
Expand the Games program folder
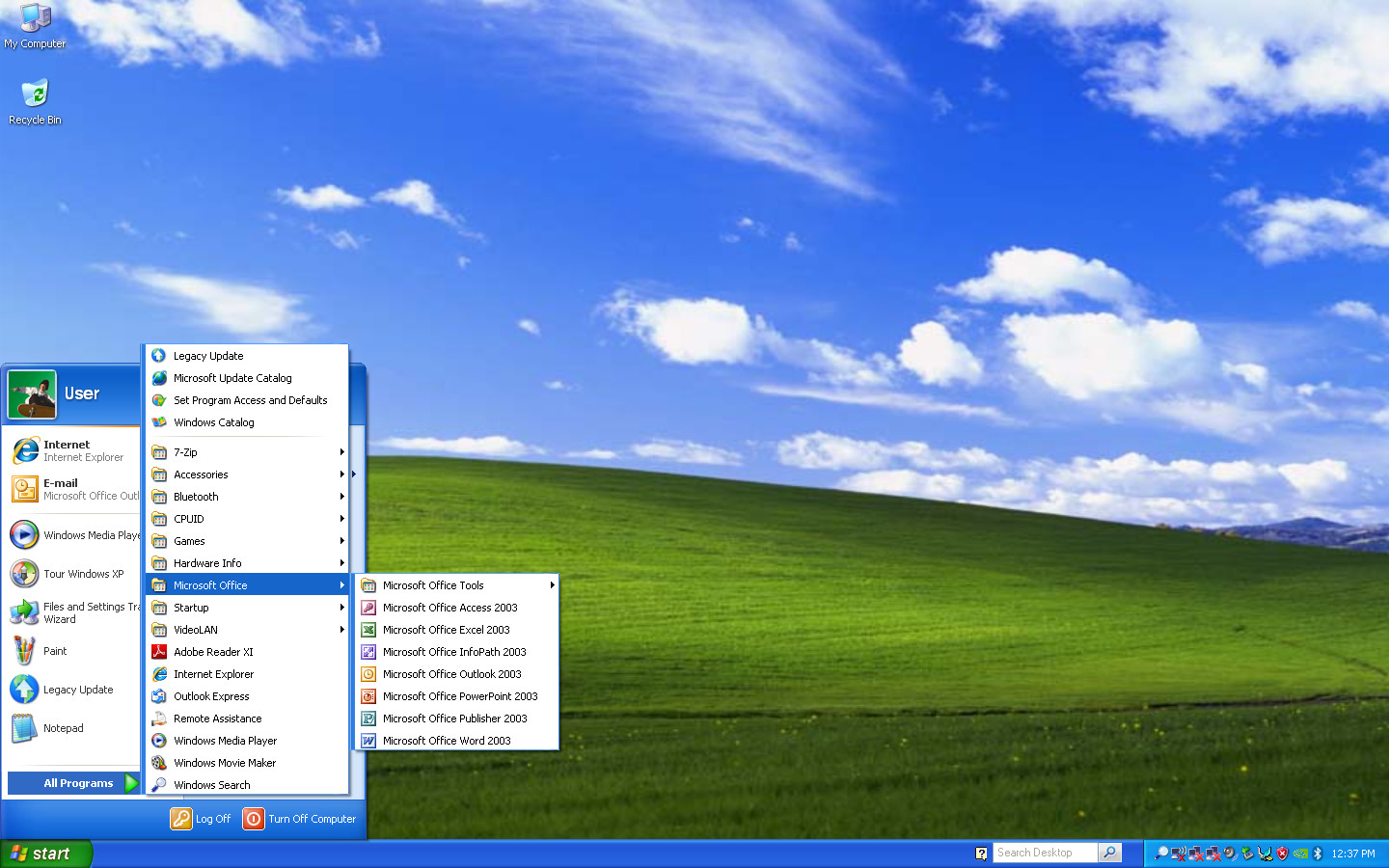(x=247, y=541)
